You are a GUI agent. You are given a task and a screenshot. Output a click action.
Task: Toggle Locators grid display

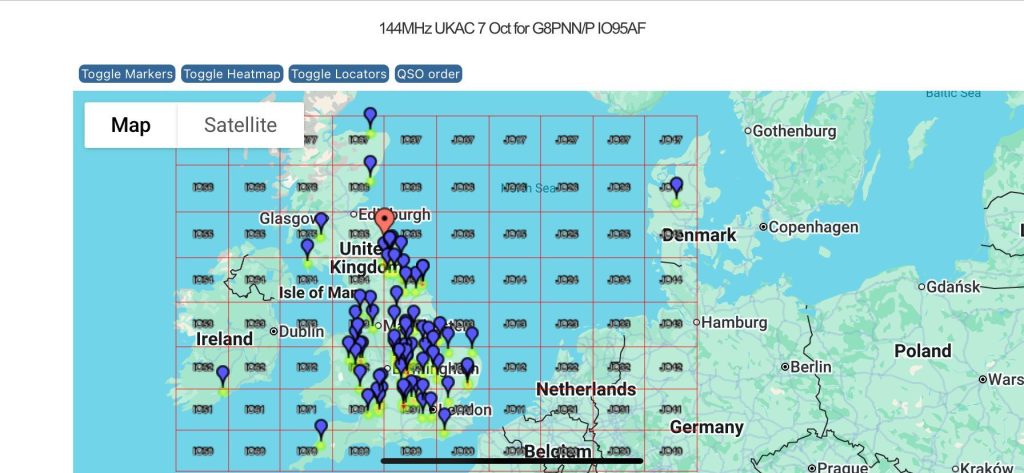pyautogui.click(x=339, y=74)
